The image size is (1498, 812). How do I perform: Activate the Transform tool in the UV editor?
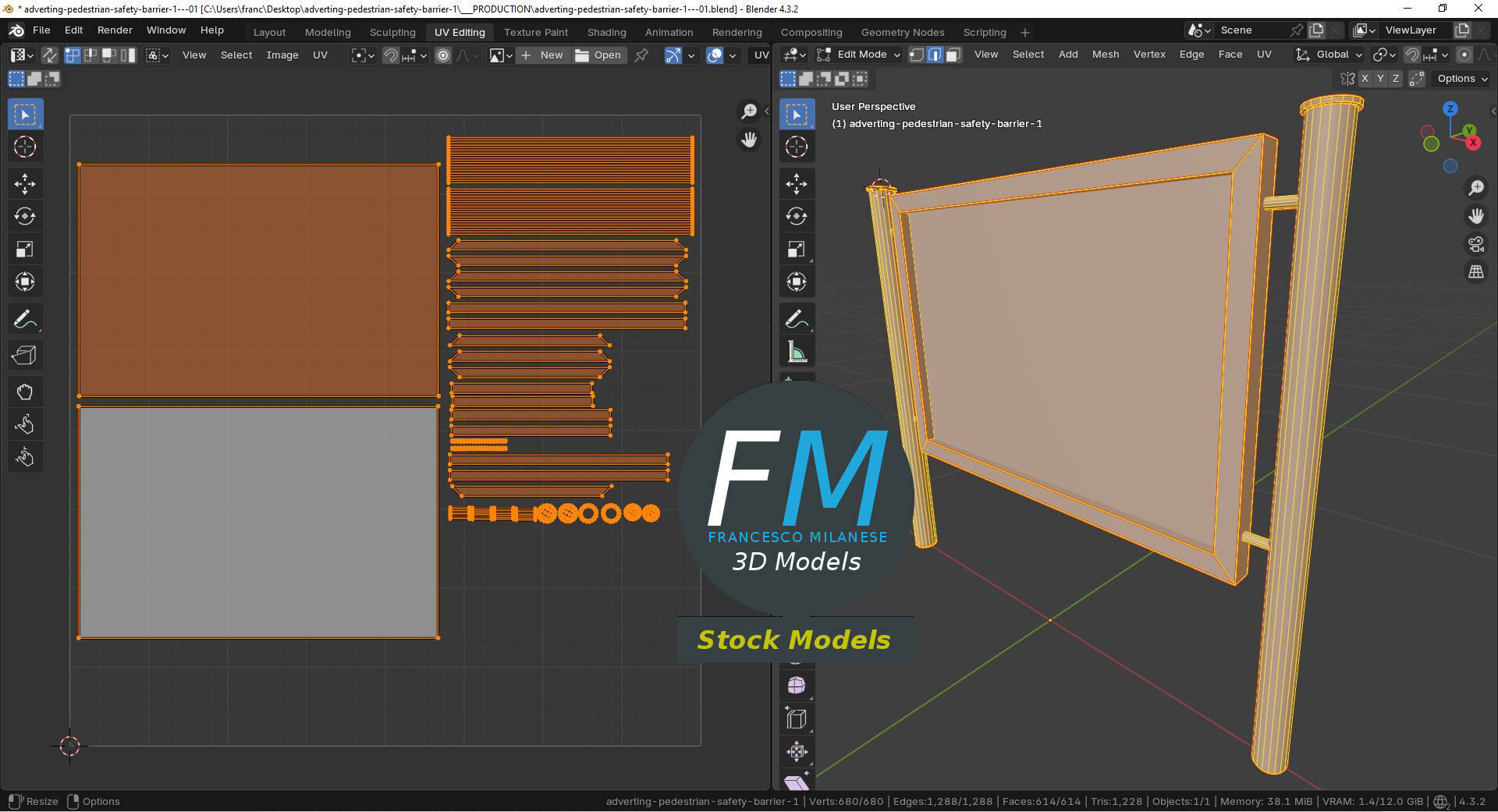(25, 282)
